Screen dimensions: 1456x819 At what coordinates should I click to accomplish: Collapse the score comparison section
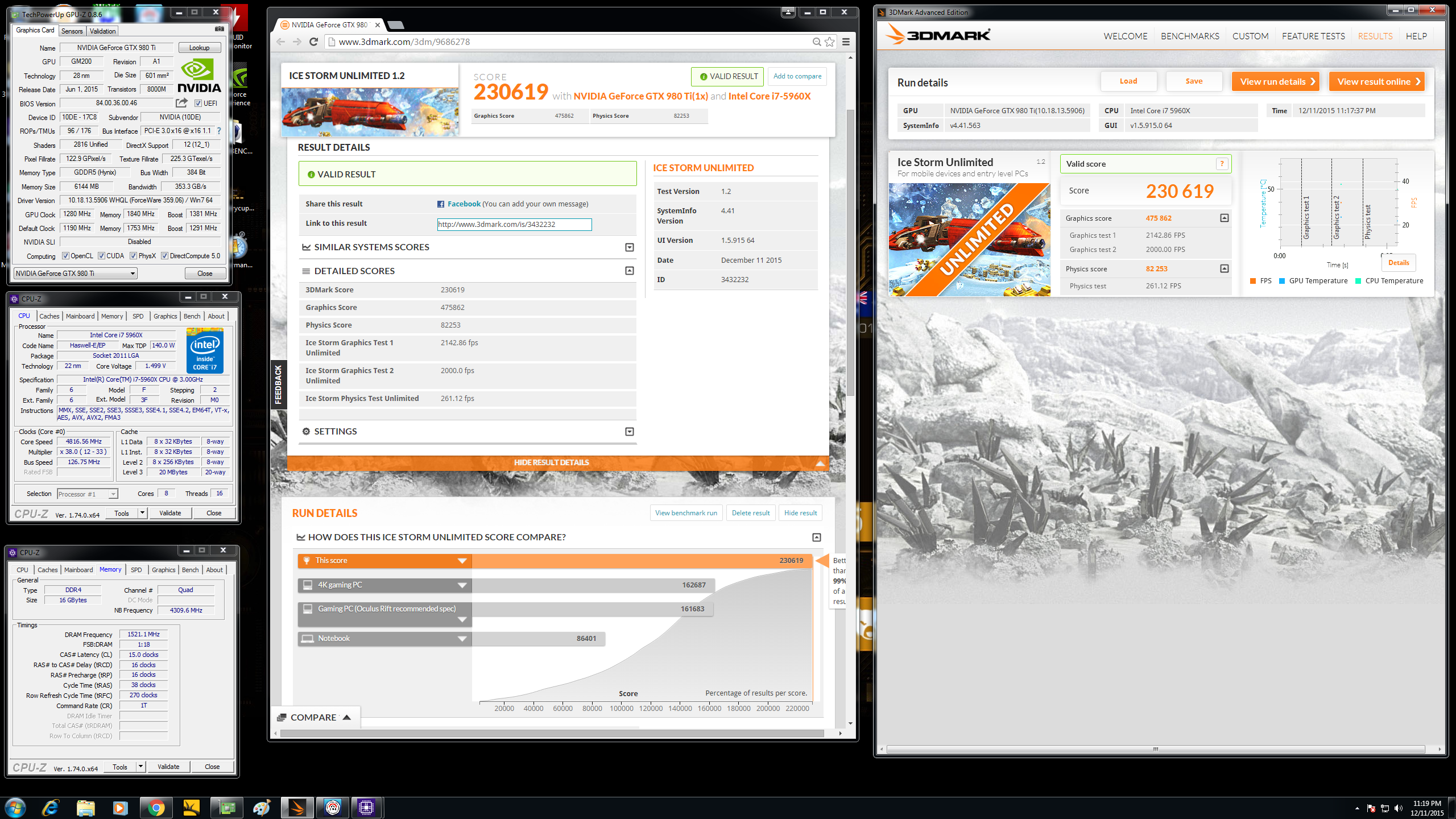coord(817,537)
